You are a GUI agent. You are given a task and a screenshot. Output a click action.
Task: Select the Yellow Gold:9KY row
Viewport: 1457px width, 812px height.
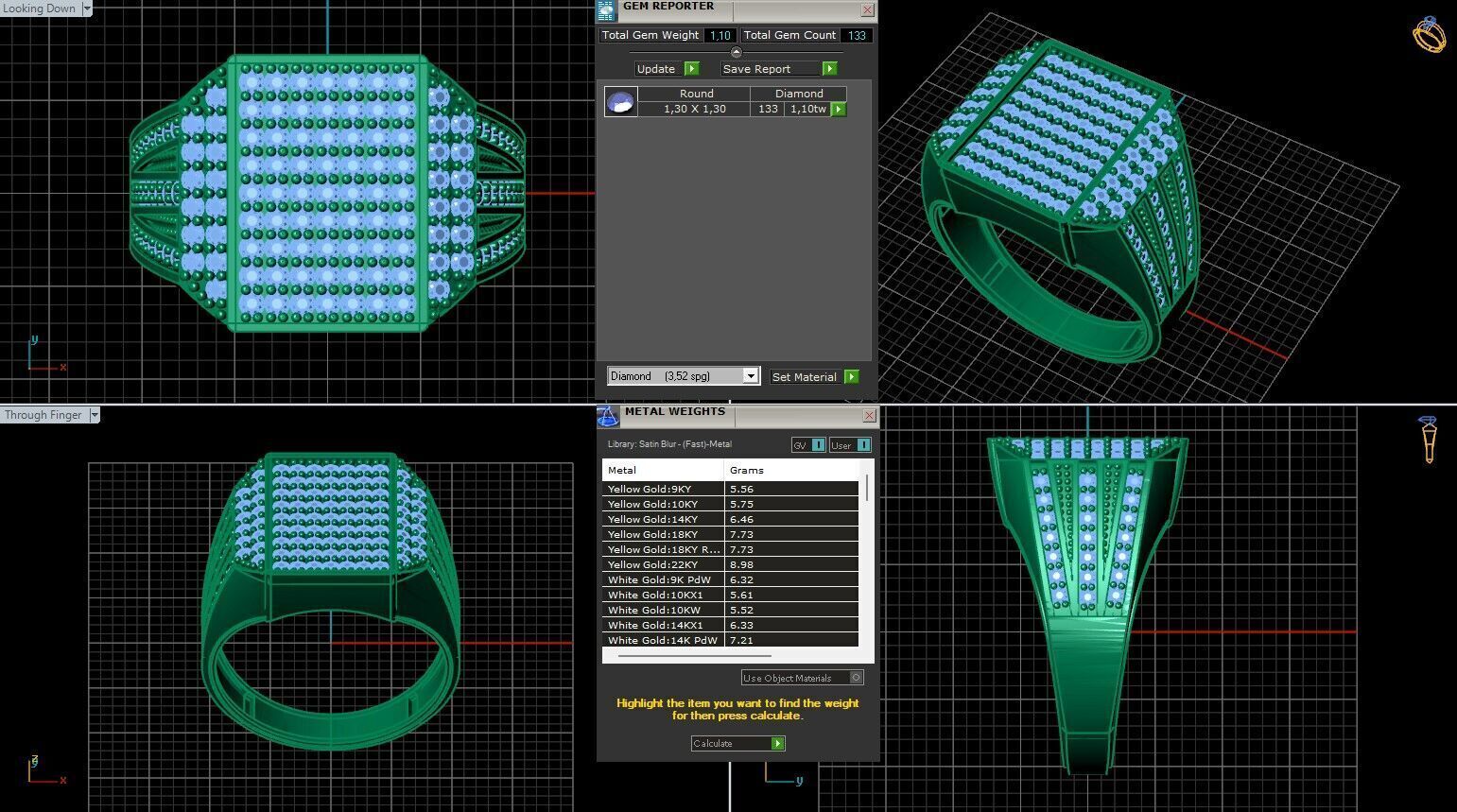tap(730, 489)
